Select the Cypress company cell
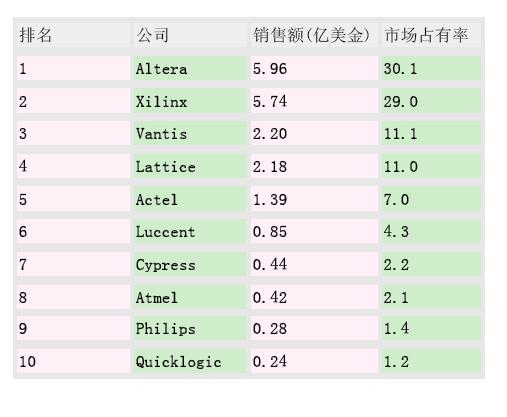The height and width of the screenshot is (417, 507). coord(190,264)
